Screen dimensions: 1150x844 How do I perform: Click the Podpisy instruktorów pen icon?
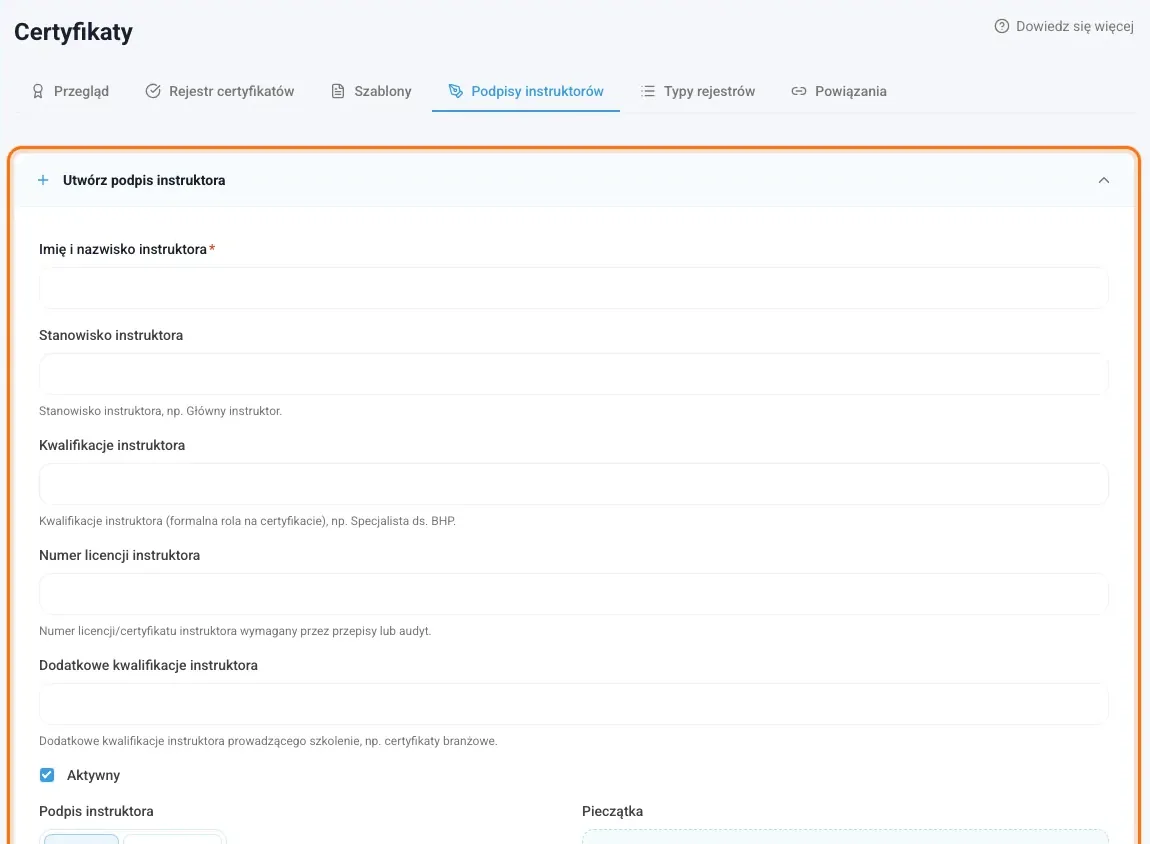pyautogui.click(x=455, y=91)
